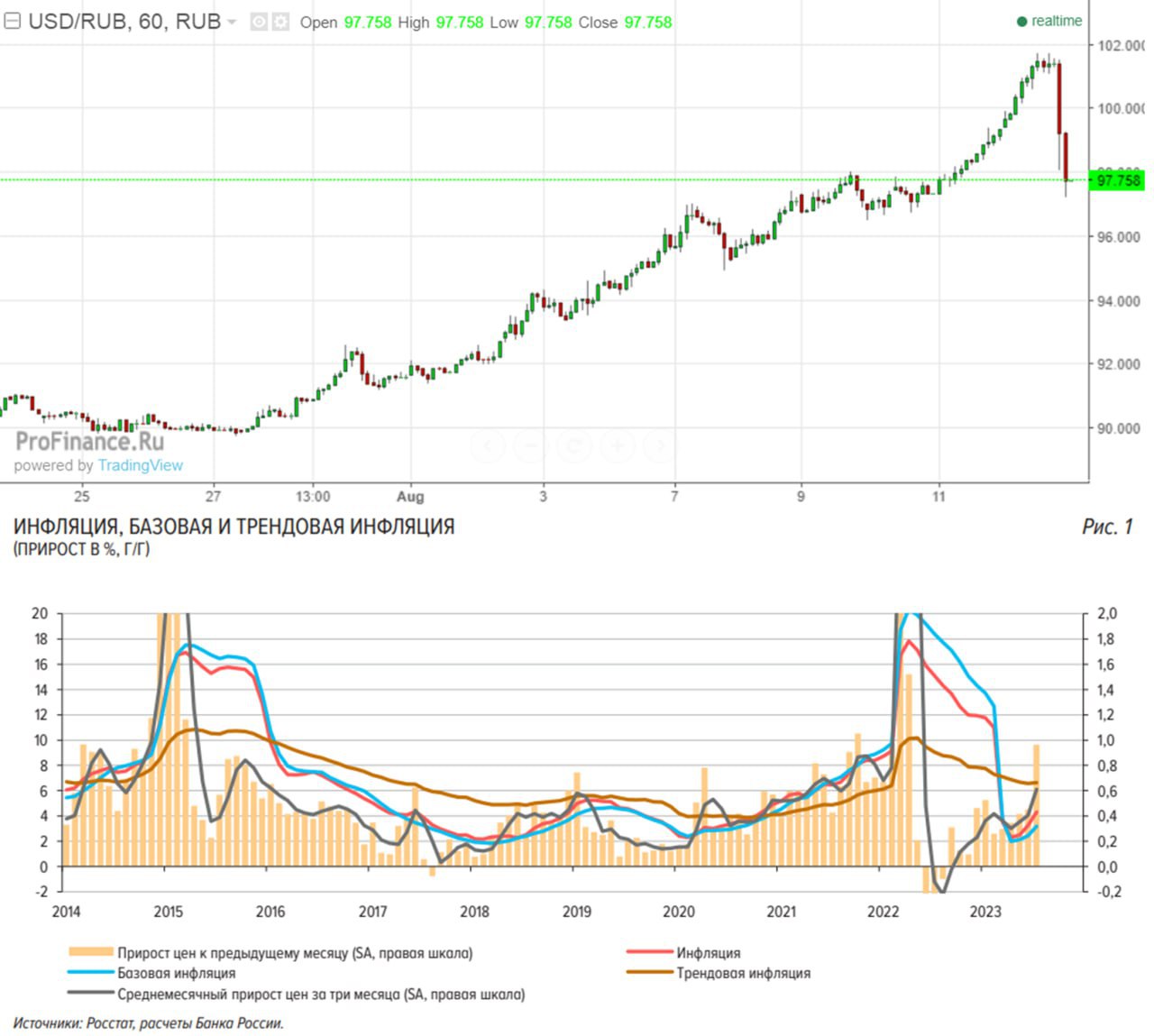
Task: Click the green 97.758 current price label
Action: [x=1117, y=180]
